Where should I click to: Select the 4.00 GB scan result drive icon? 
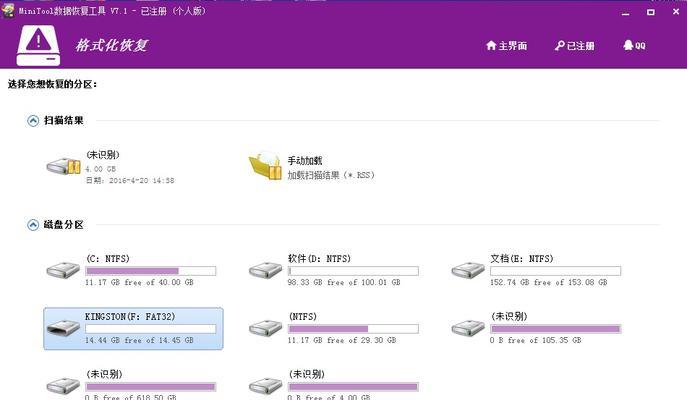[64, 166]
